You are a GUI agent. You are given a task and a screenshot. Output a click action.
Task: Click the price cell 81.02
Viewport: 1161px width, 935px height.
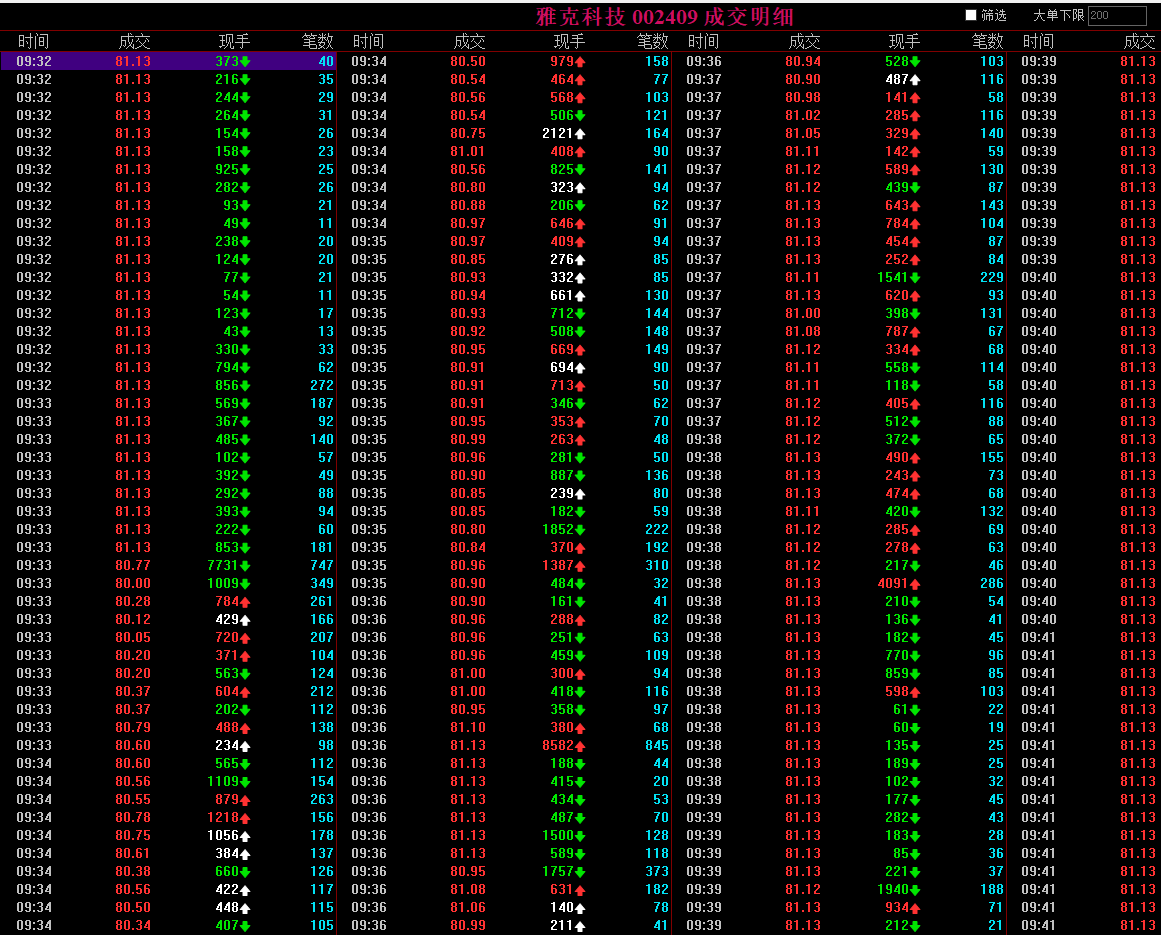click(x=803, y=115)
